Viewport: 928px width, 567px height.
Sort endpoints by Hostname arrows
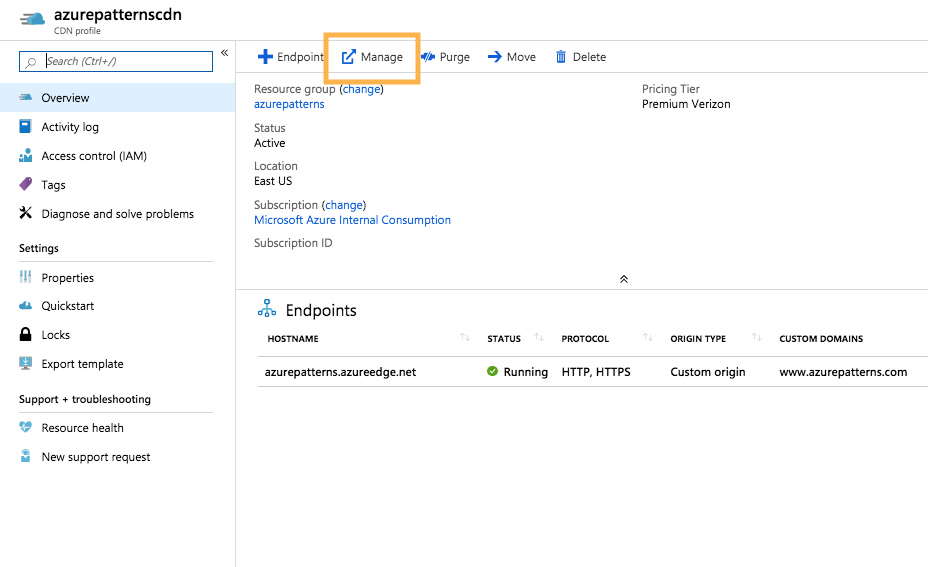465,337
